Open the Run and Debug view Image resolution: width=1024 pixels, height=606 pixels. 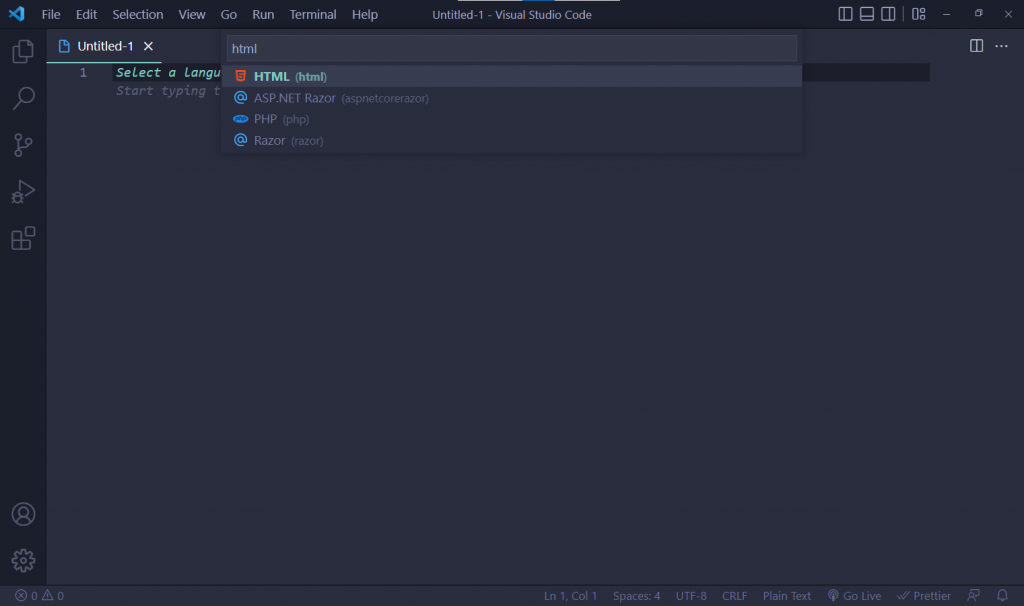point(23,192)
